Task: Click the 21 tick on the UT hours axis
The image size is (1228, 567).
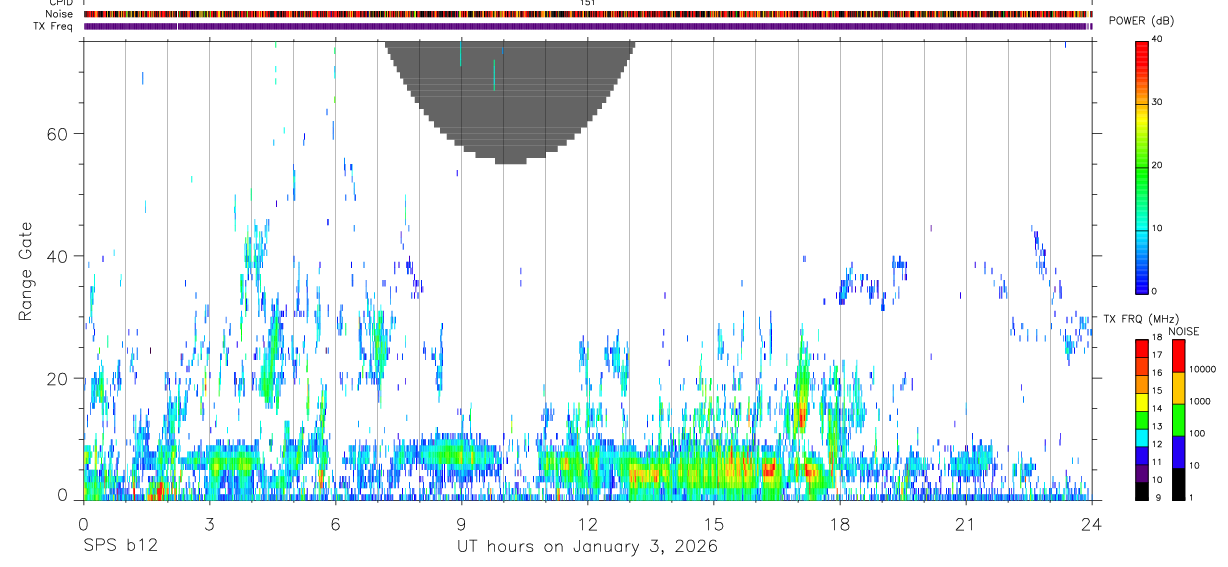Action: (x=965, y=524)
